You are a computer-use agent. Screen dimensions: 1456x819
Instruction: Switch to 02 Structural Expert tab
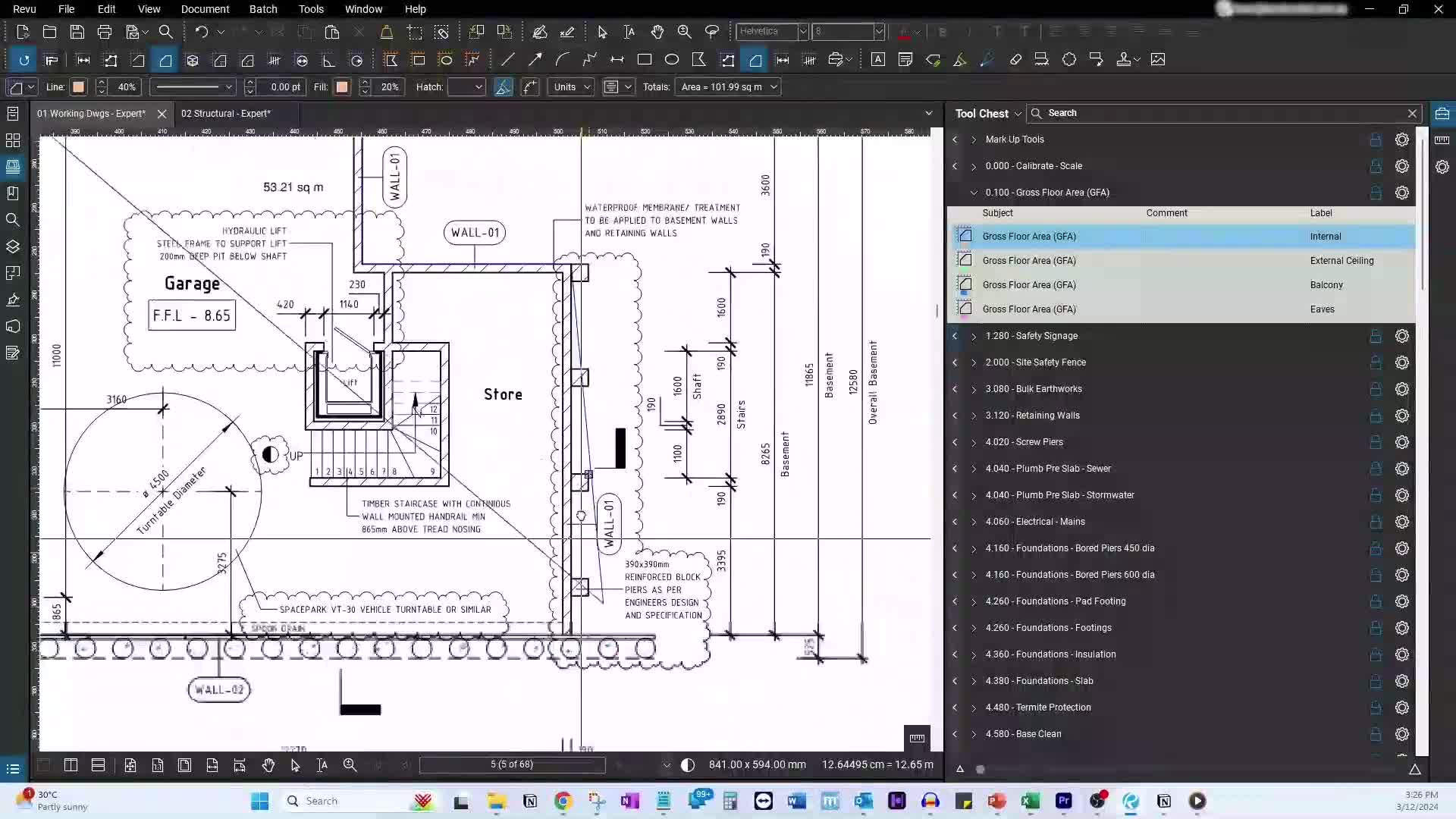point(225,113)
